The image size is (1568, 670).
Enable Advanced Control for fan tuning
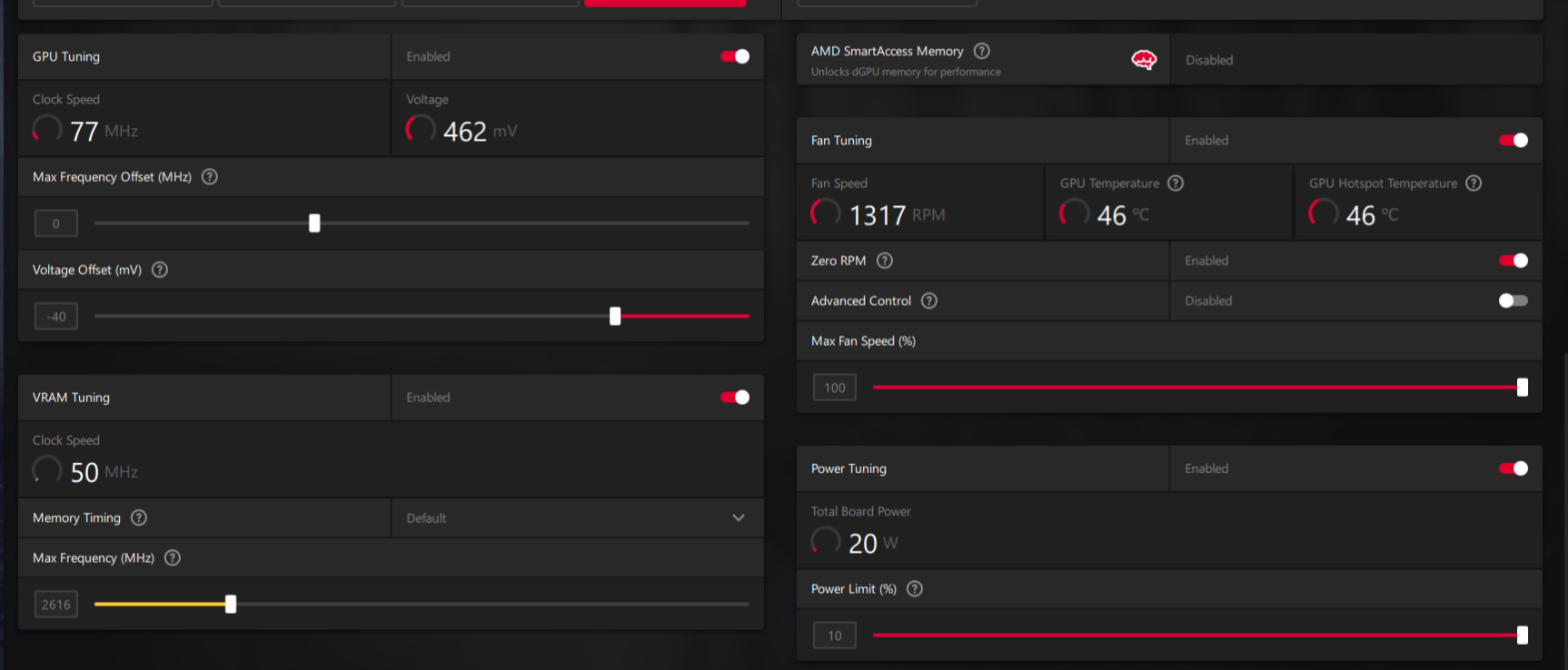point(1513,301)
